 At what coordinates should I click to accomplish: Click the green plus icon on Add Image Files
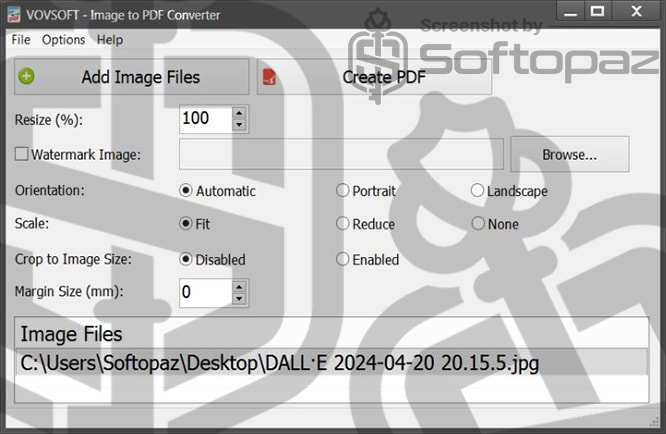coord(26,76)
